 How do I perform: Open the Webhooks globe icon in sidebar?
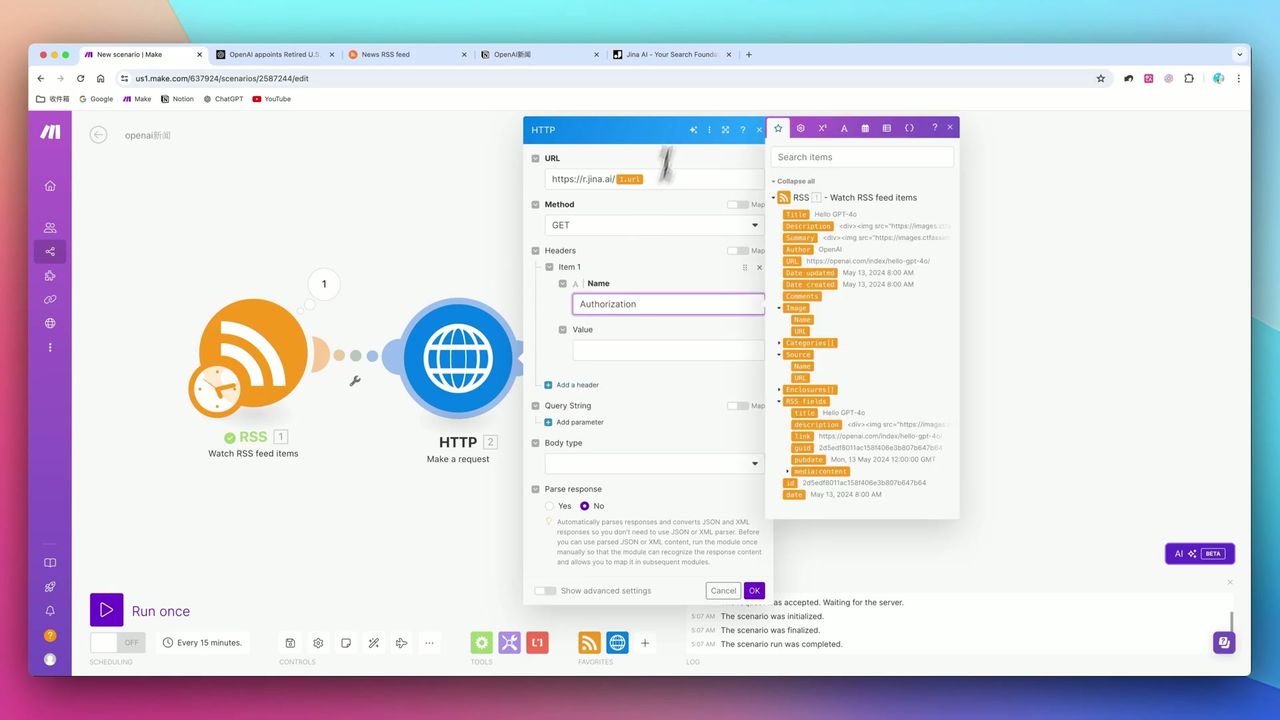click(50, 323)
